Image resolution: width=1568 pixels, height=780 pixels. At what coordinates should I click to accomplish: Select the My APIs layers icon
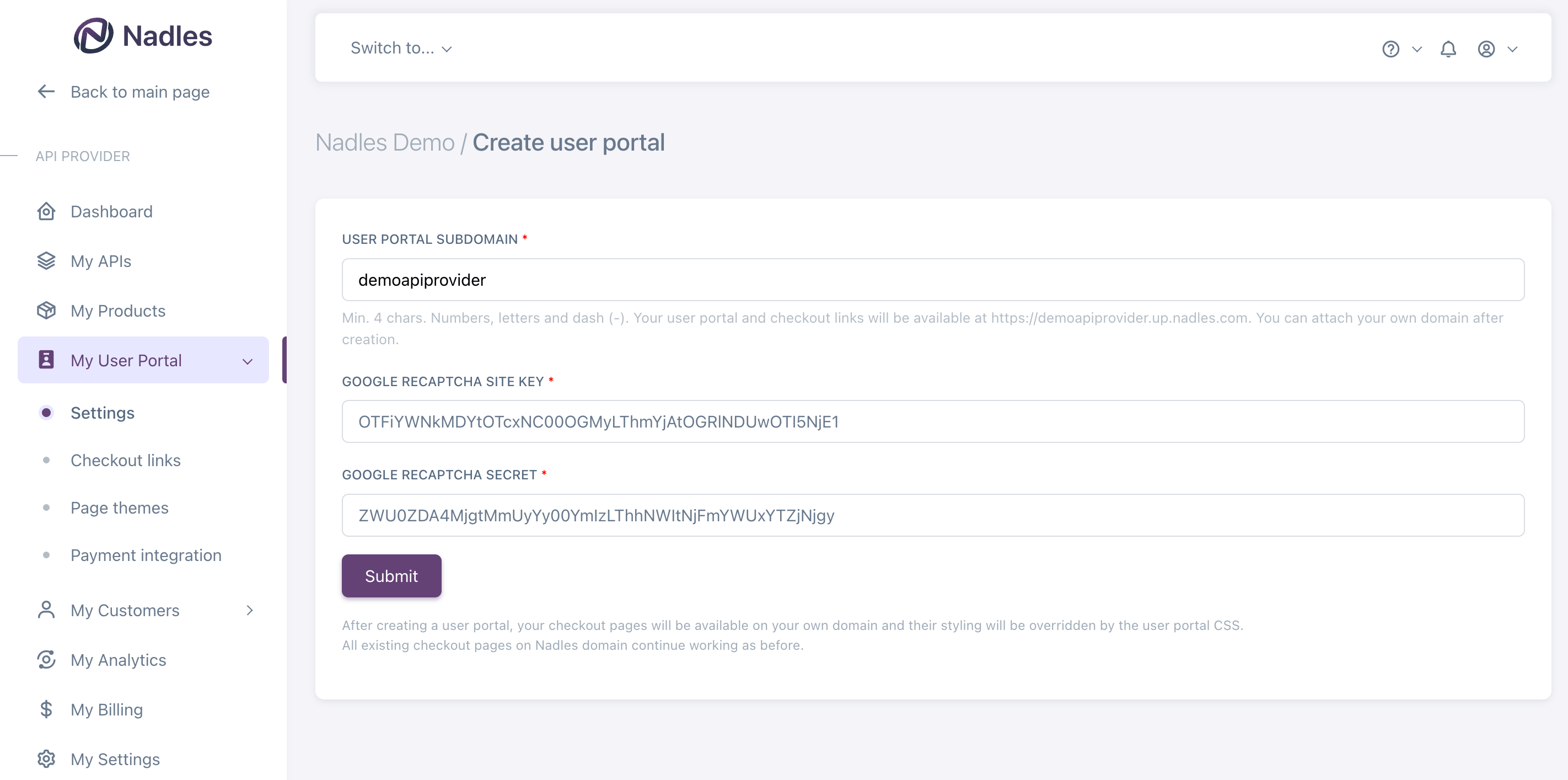(x=46, y=260)
